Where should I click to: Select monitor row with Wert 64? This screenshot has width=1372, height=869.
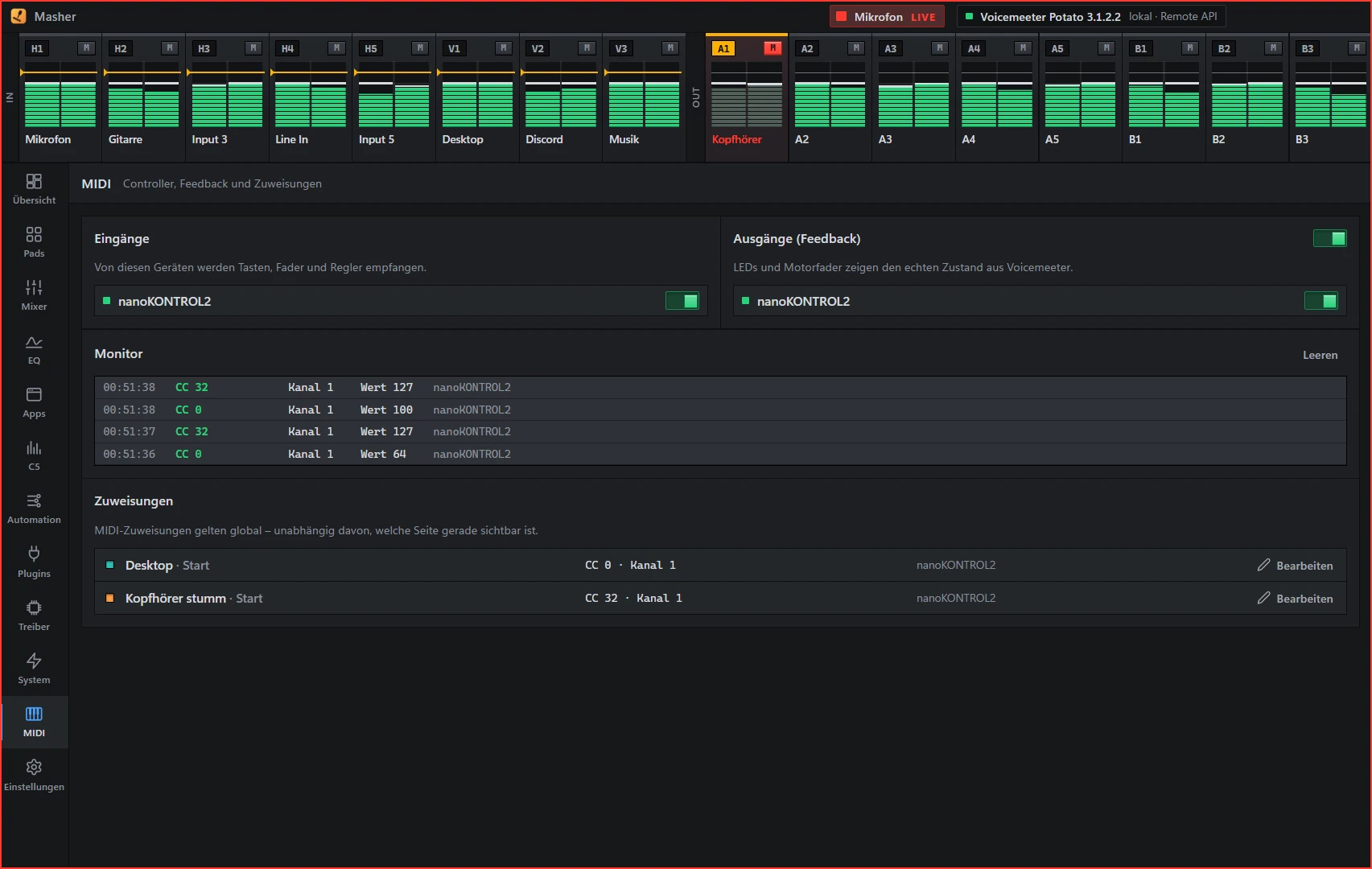pos(720,454)
